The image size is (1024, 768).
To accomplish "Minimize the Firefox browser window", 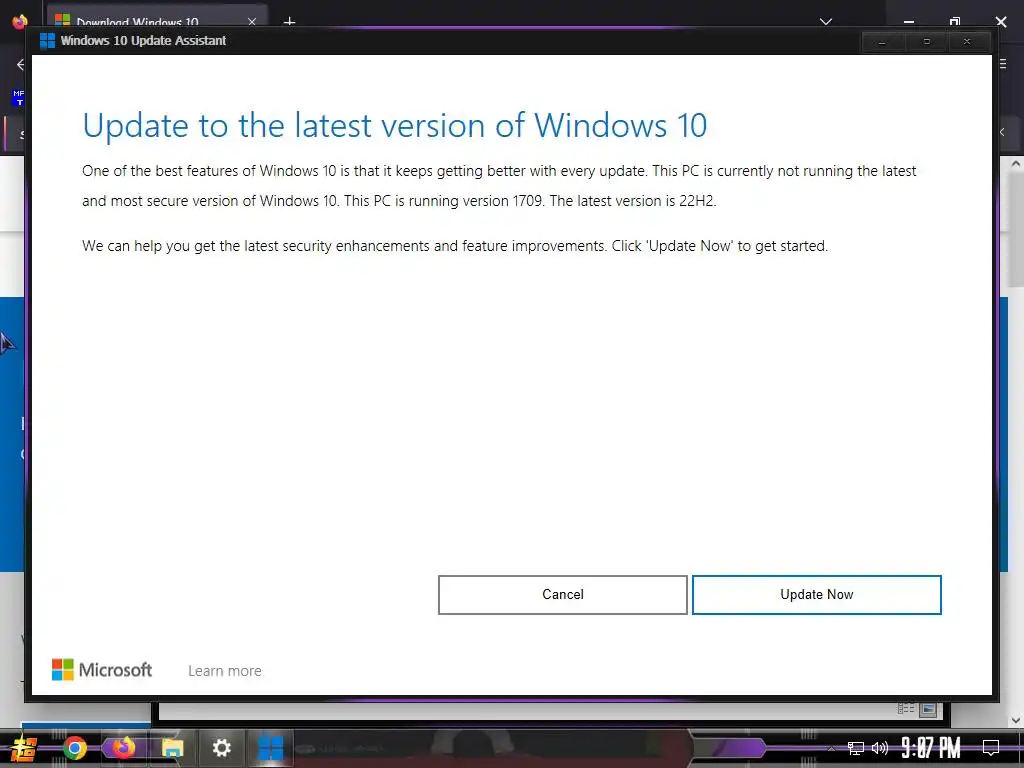I will (x=908, y=22).
